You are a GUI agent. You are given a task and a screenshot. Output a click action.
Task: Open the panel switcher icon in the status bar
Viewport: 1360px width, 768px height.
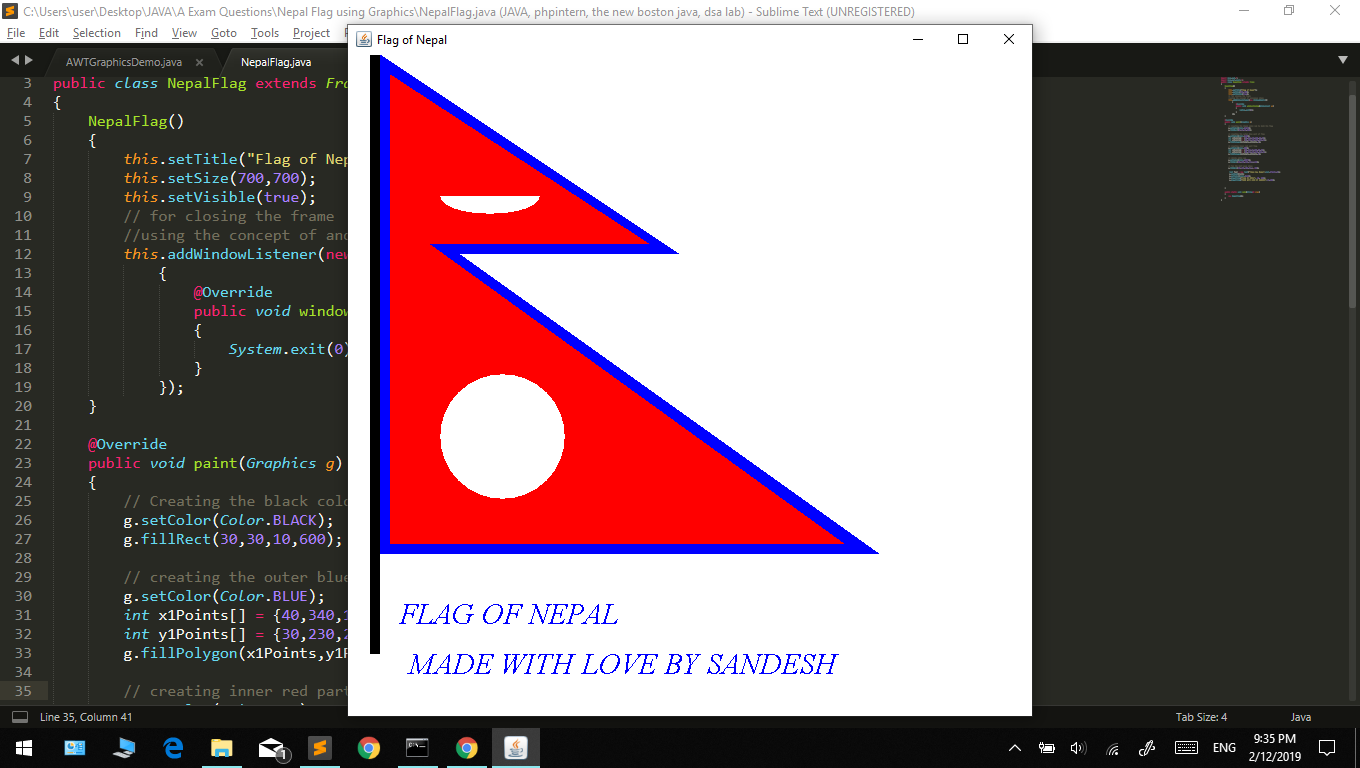19,717
